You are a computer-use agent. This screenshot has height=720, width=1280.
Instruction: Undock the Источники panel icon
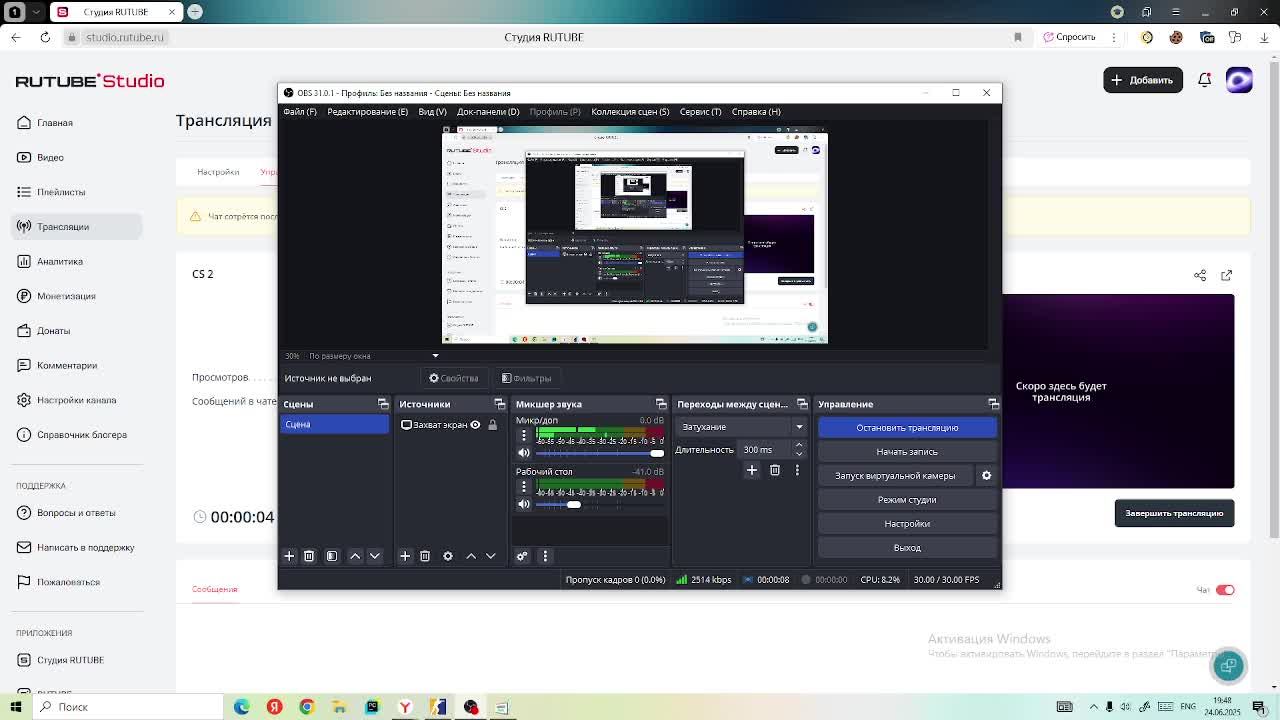pos(499,404)
